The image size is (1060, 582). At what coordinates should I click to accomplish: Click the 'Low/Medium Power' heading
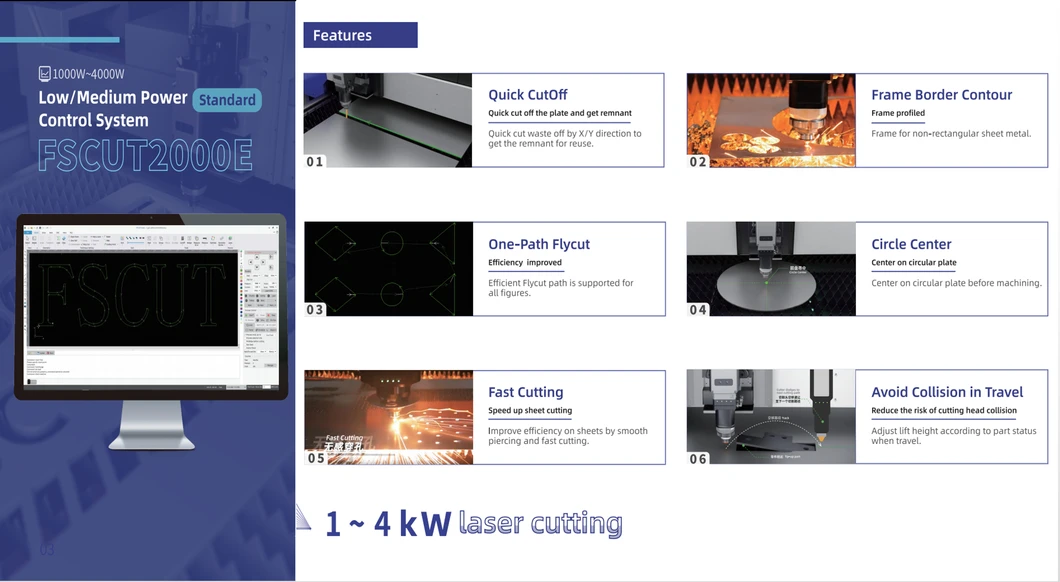pyautogui.click(x=112, y=97)
